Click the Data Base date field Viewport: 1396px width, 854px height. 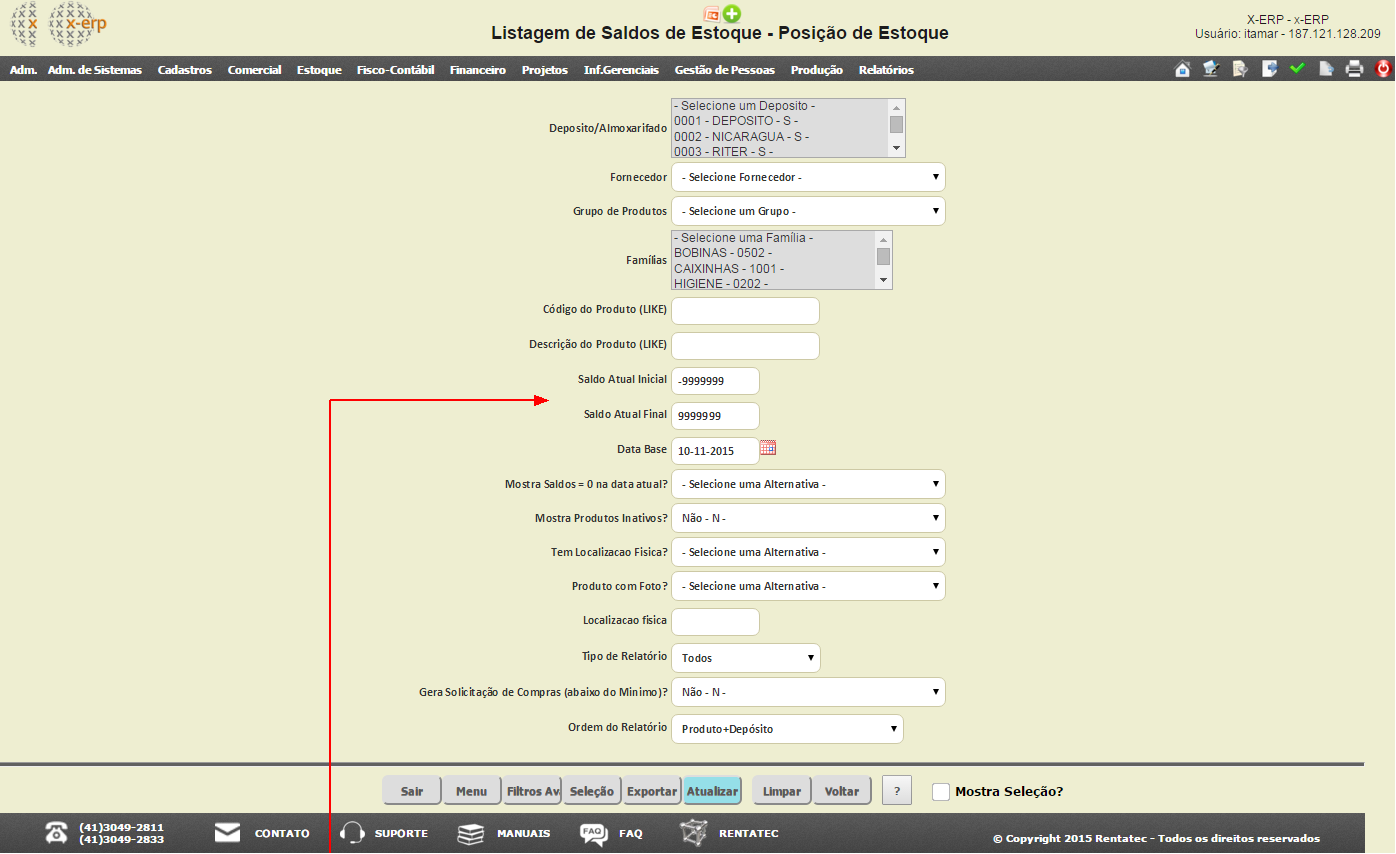(x=714, y=451)
